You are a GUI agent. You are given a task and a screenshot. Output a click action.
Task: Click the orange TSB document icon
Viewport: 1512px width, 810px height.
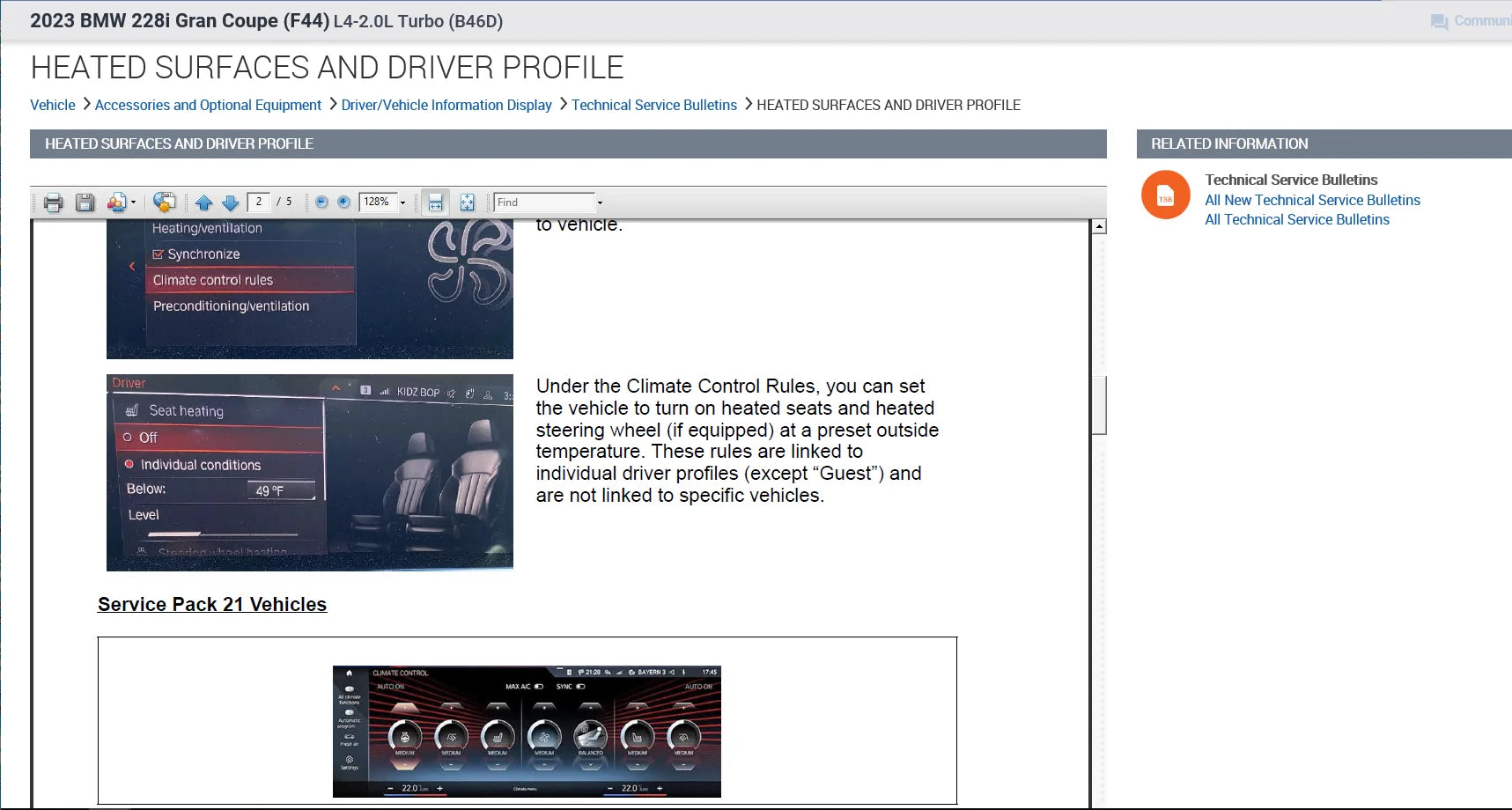[x=1165, y=195]
